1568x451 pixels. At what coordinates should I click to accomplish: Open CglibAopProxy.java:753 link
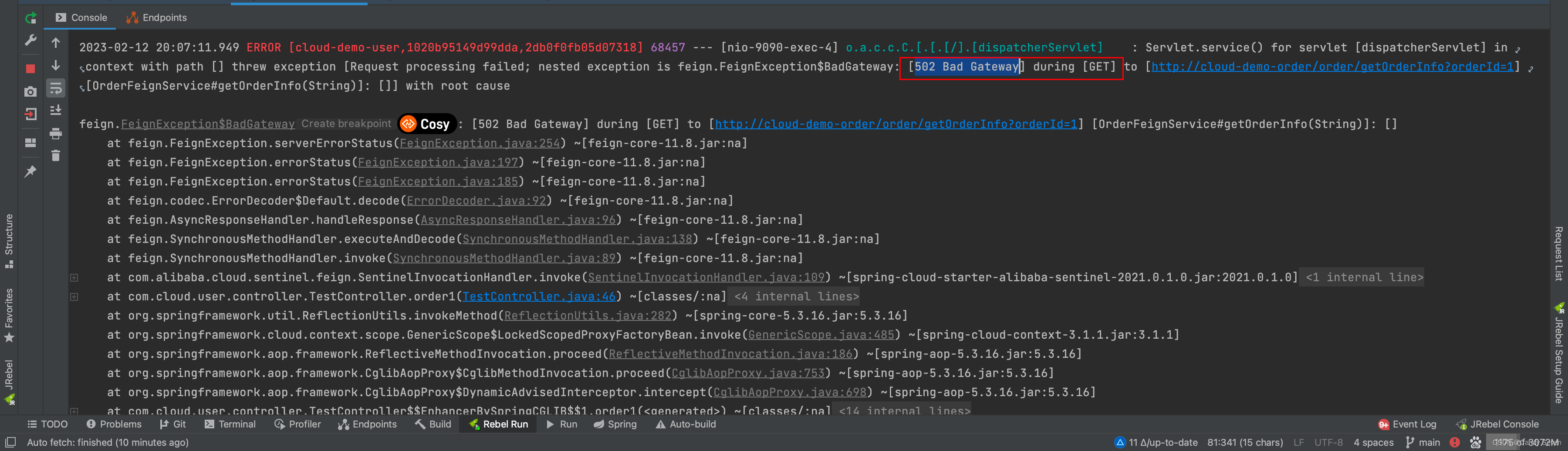(x=748, y=373)
